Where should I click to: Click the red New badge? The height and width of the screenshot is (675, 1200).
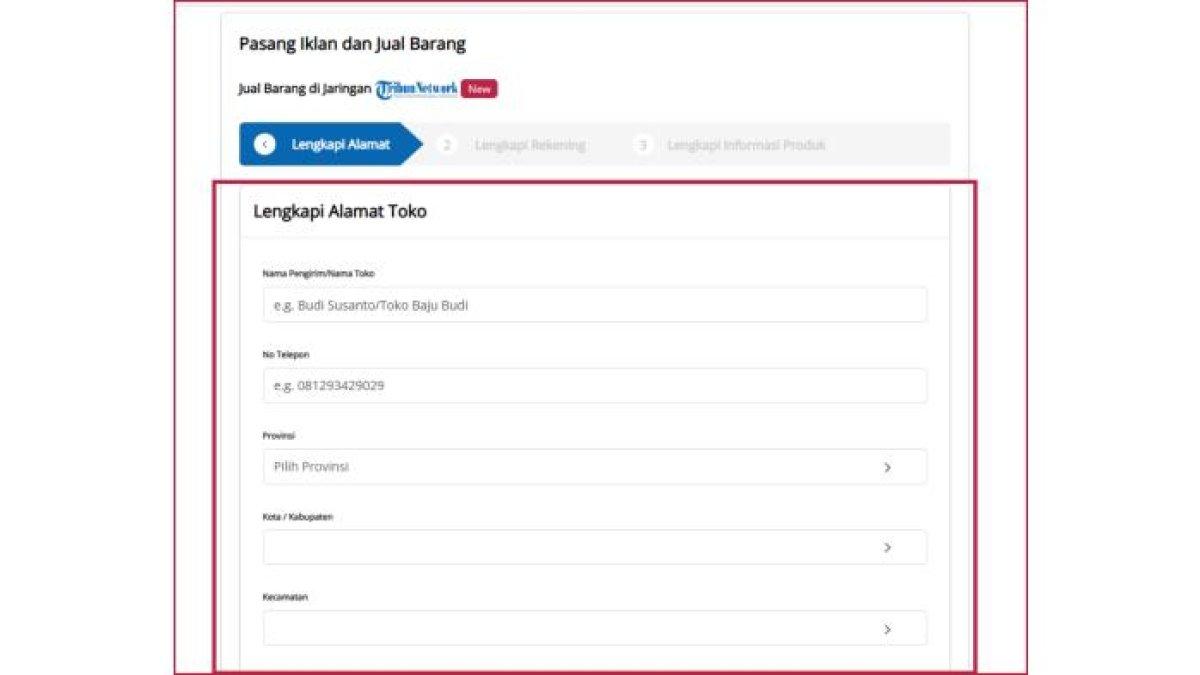[x=478, y=88]
